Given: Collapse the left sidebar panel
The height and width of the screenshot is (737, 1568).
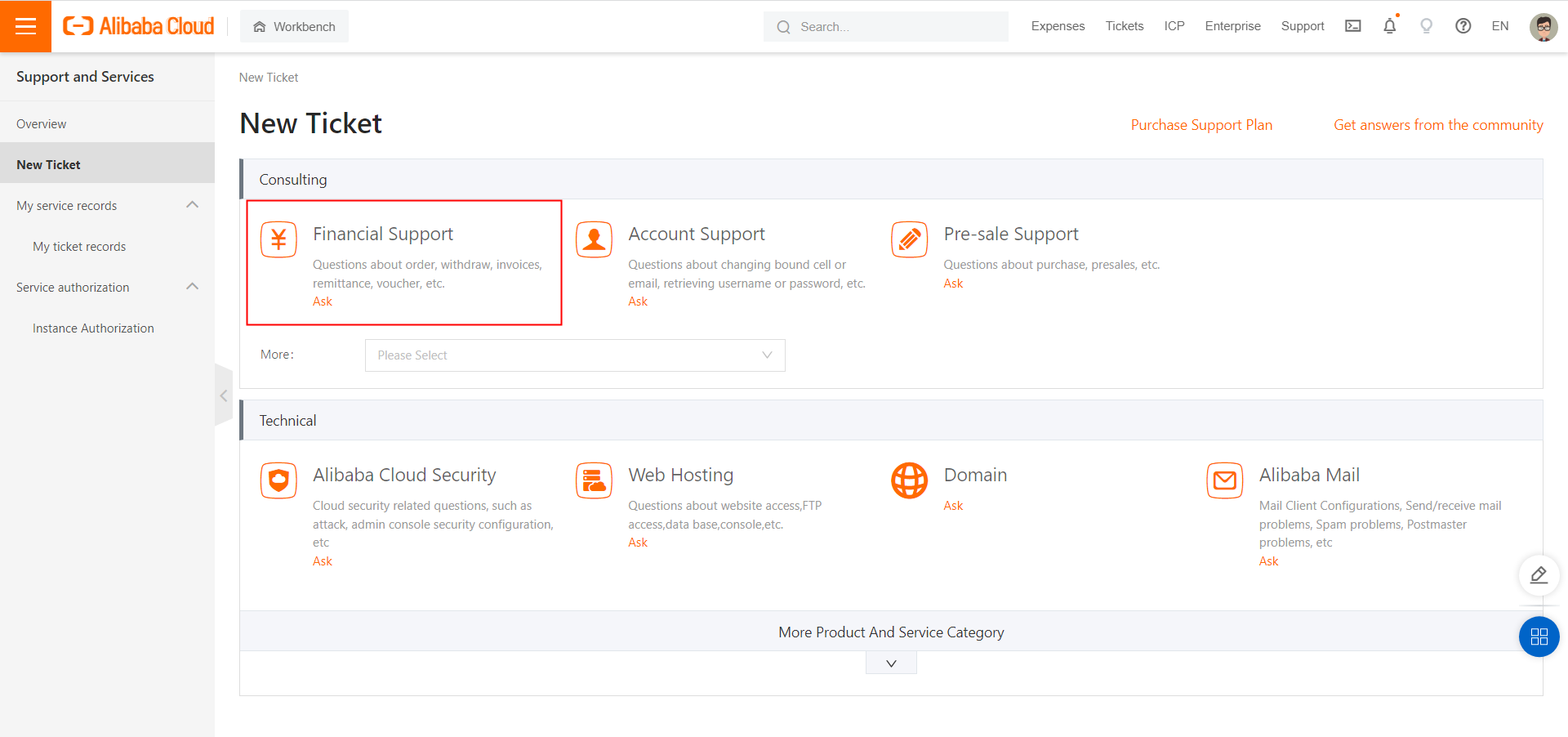Looking at the screenshot, I should tap(223, 396).
